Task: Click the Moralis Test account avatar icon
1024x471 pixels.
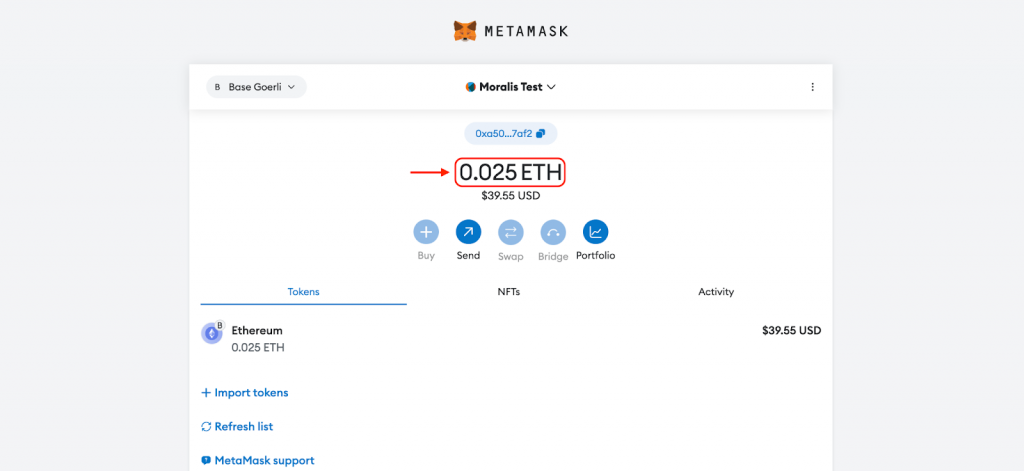Action: 470,87
